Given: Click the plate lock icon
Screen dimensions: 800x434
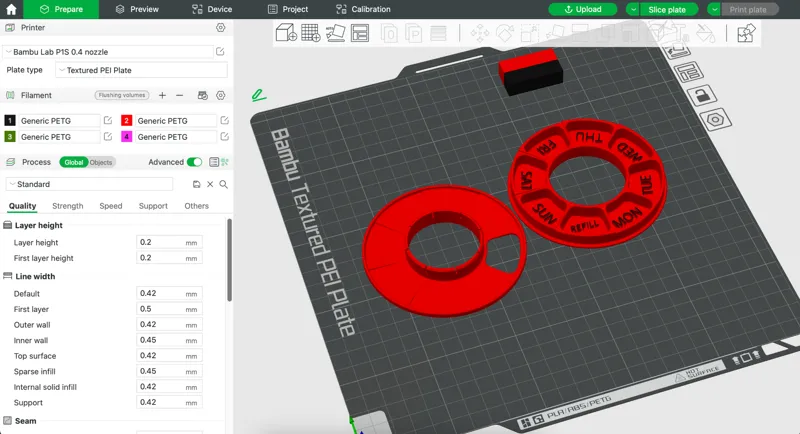Looking at the screenshot, I should pyautogui.click(x=702, y=95).
